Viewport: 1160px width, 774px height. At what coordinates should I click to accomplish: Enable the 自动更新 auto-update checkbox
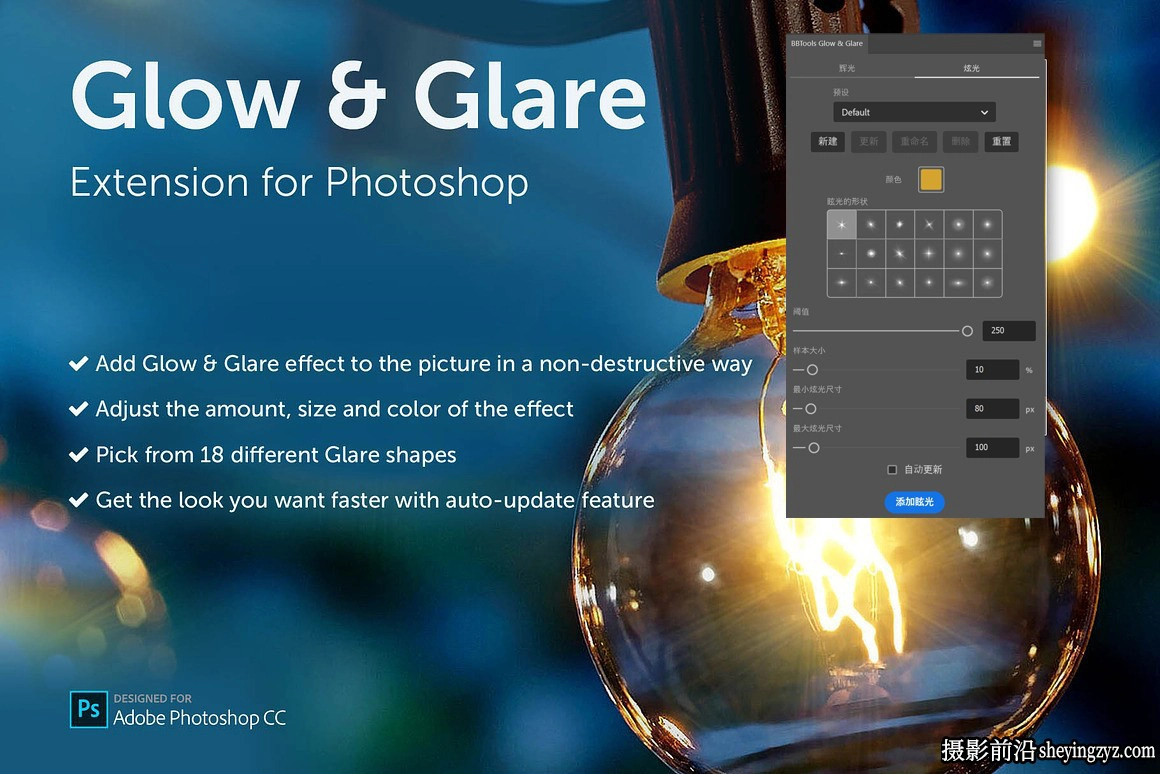click(892, 470)
